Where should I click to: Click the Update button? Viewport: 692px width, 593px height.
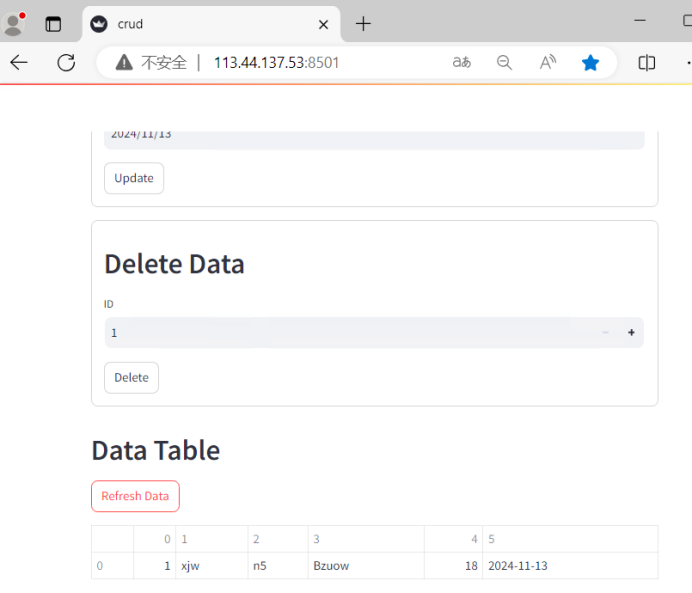point(134,178)
